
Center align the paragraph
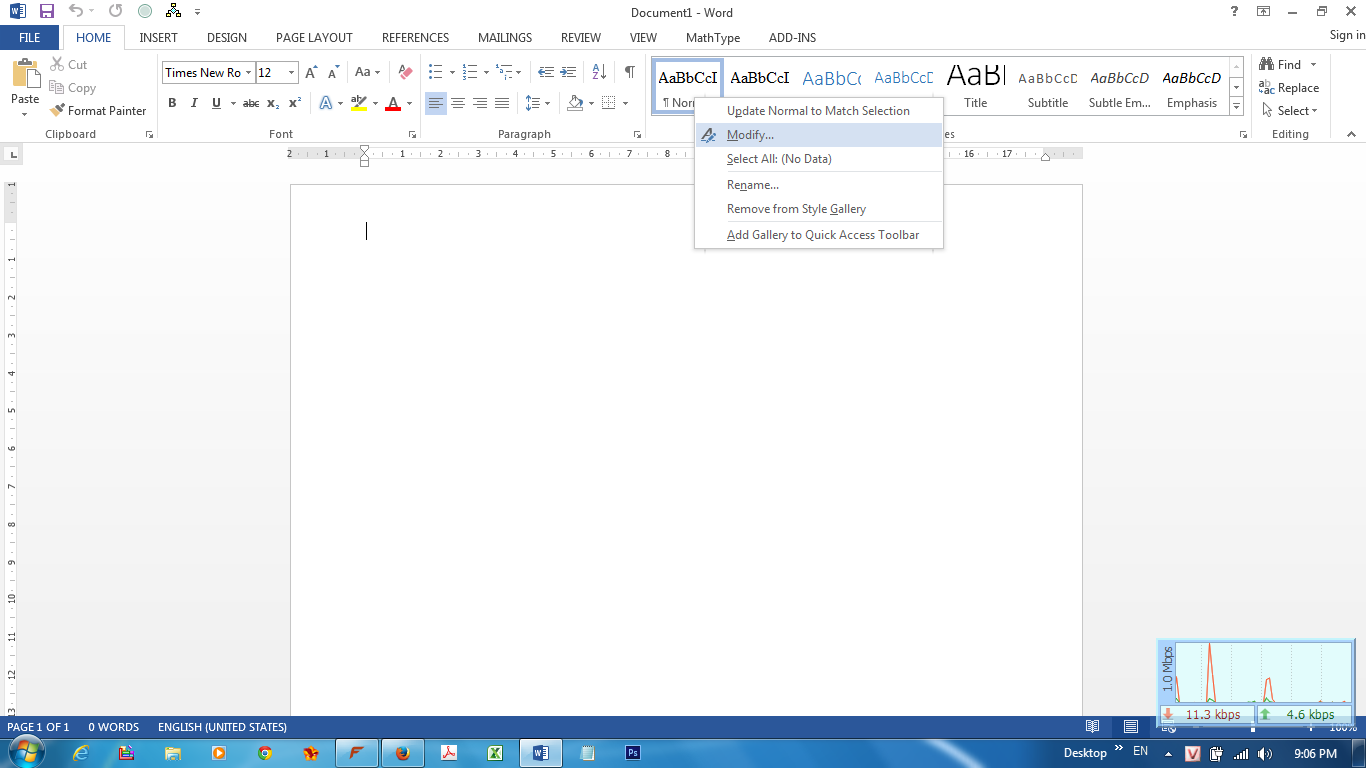pos(458,103)
